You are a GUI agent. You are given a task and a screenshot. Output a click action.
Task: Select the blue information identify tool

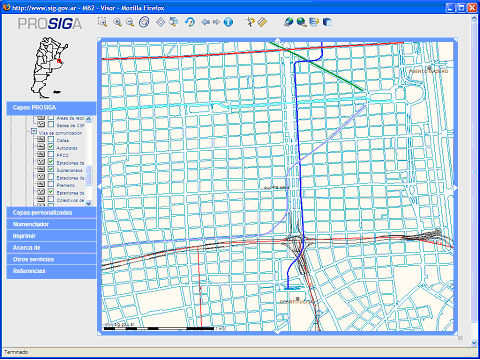click(x=228, y=22)
